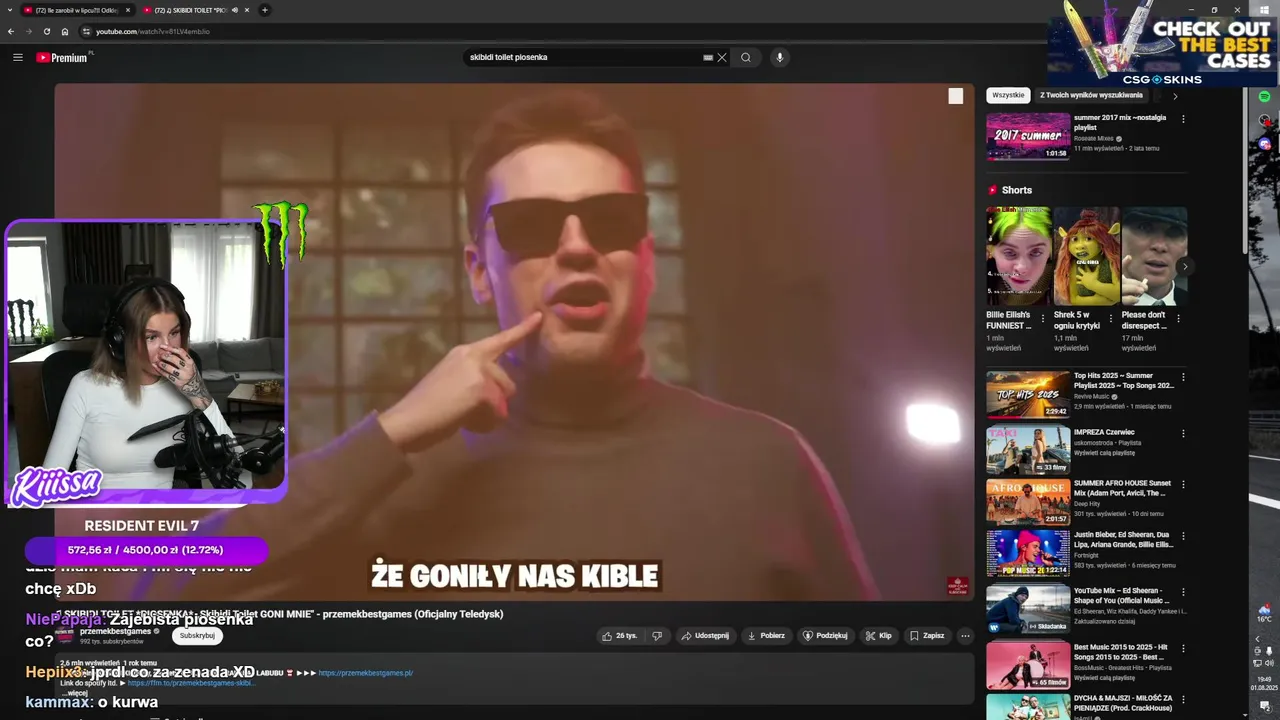
Task: Clear the search box with X icon
Action: [722, 57]
